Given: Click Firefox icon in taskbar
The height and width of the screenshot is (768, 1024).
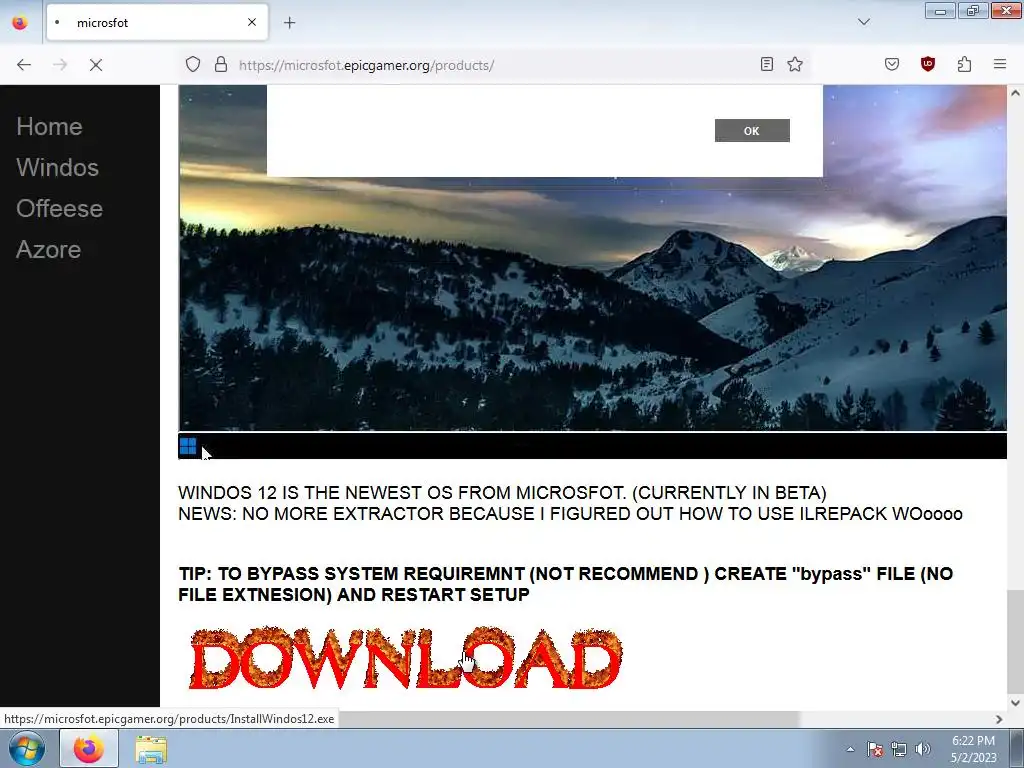Looking at the screenshot, I should tap(89, 748).
